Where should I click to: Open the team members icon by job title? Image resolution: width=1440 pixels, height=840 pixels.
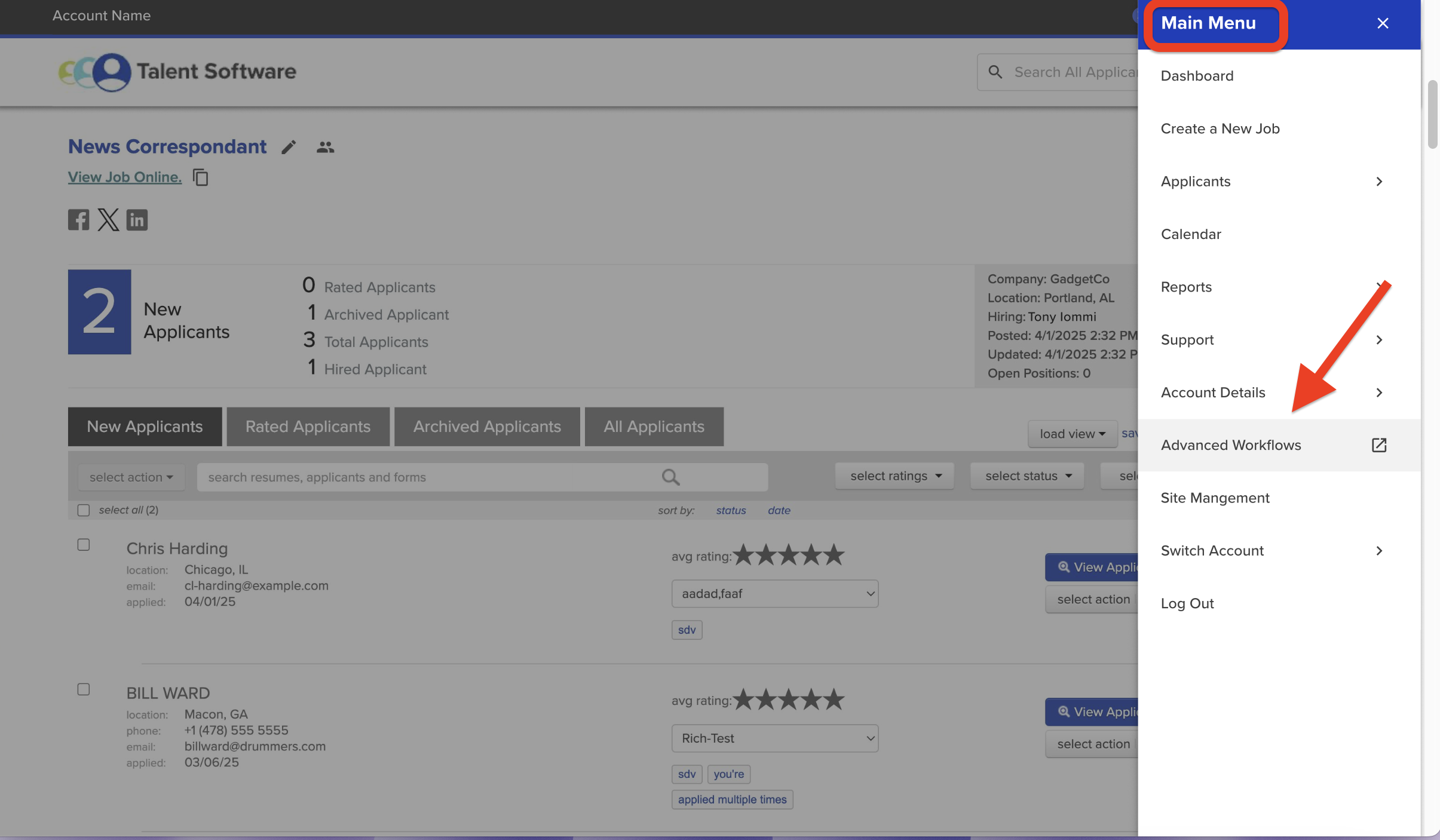coord(325,147)
